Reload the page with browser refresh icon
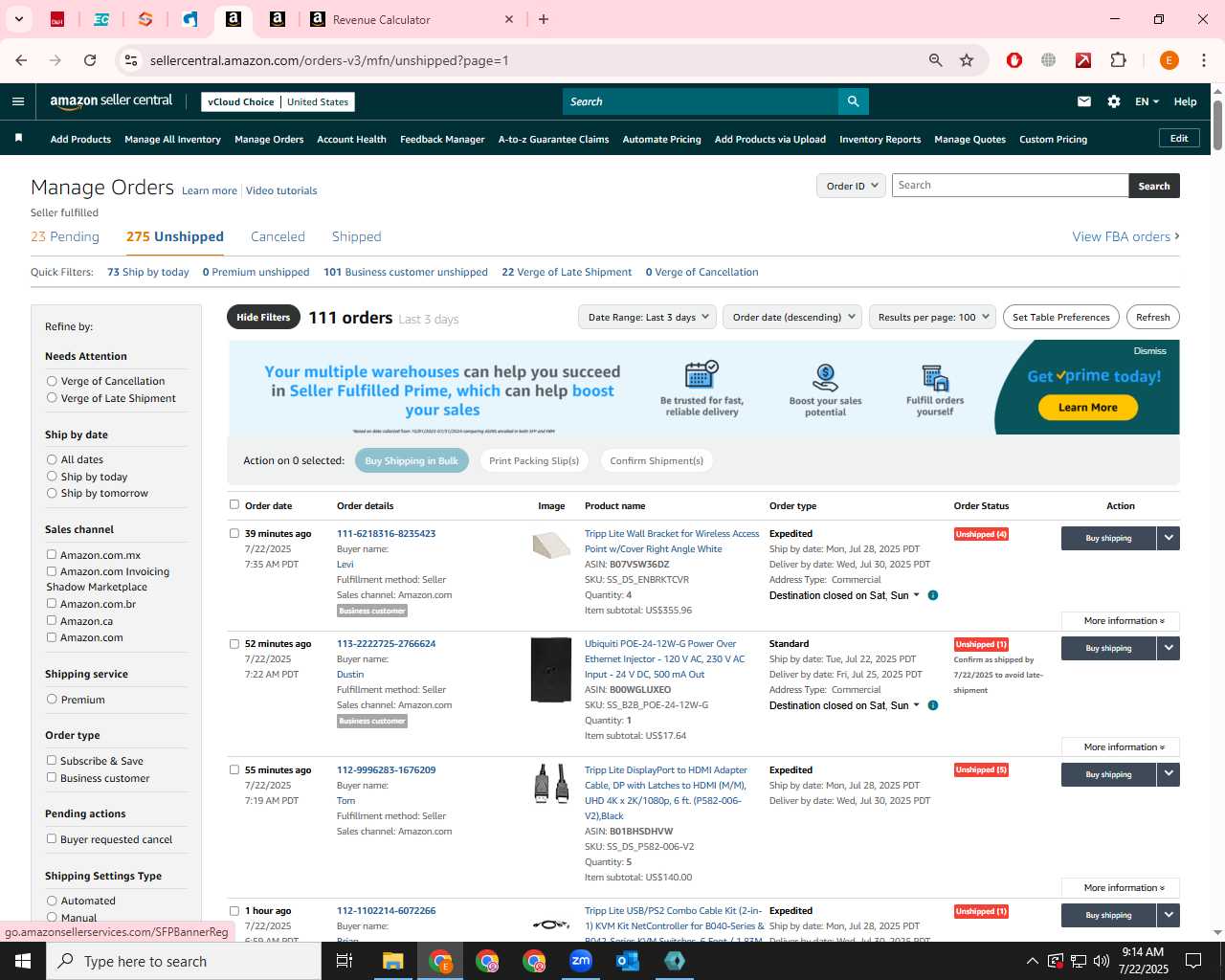 coord(90,60)
